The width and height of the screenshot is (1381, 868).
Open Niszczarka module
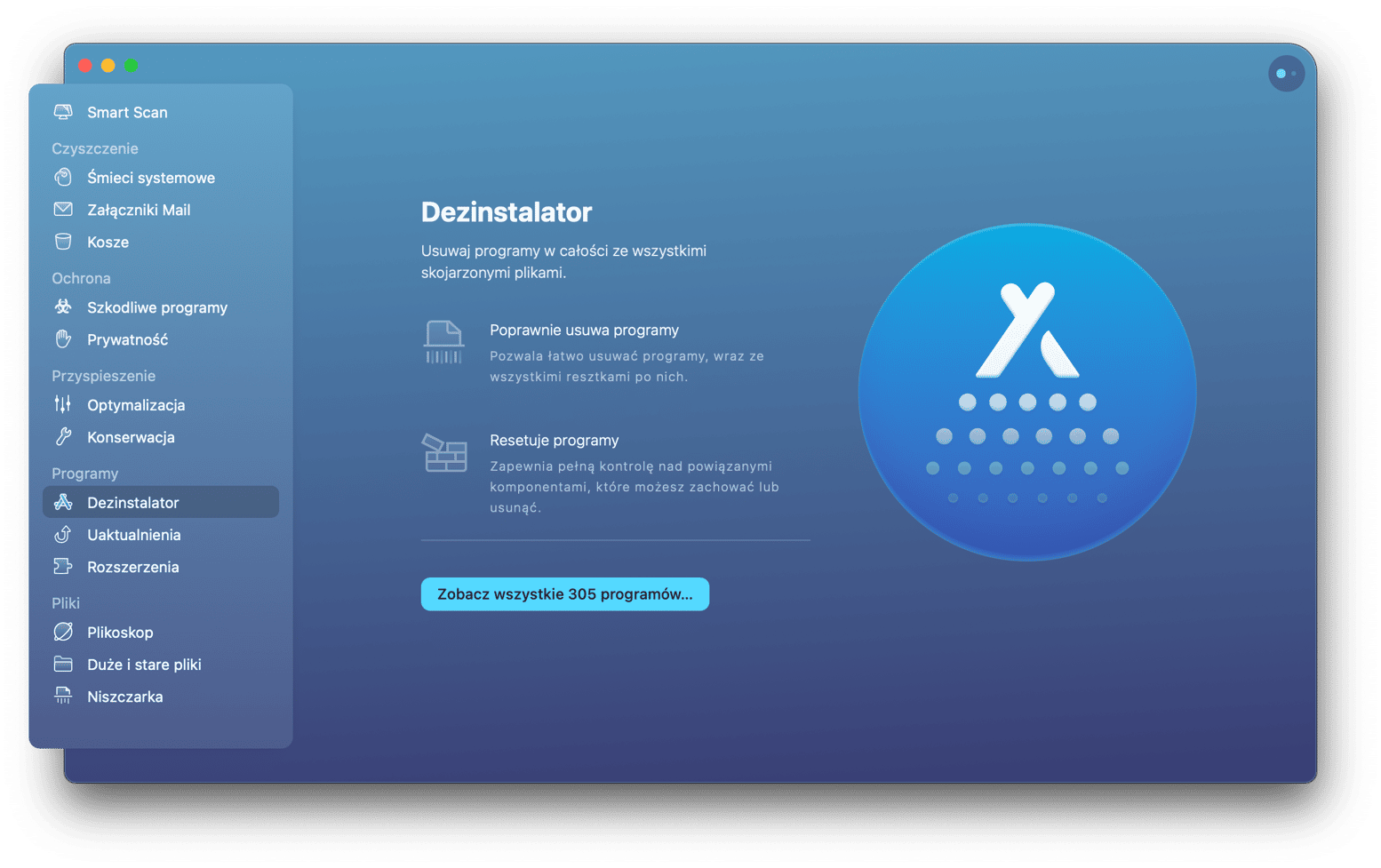pos(161,697)
